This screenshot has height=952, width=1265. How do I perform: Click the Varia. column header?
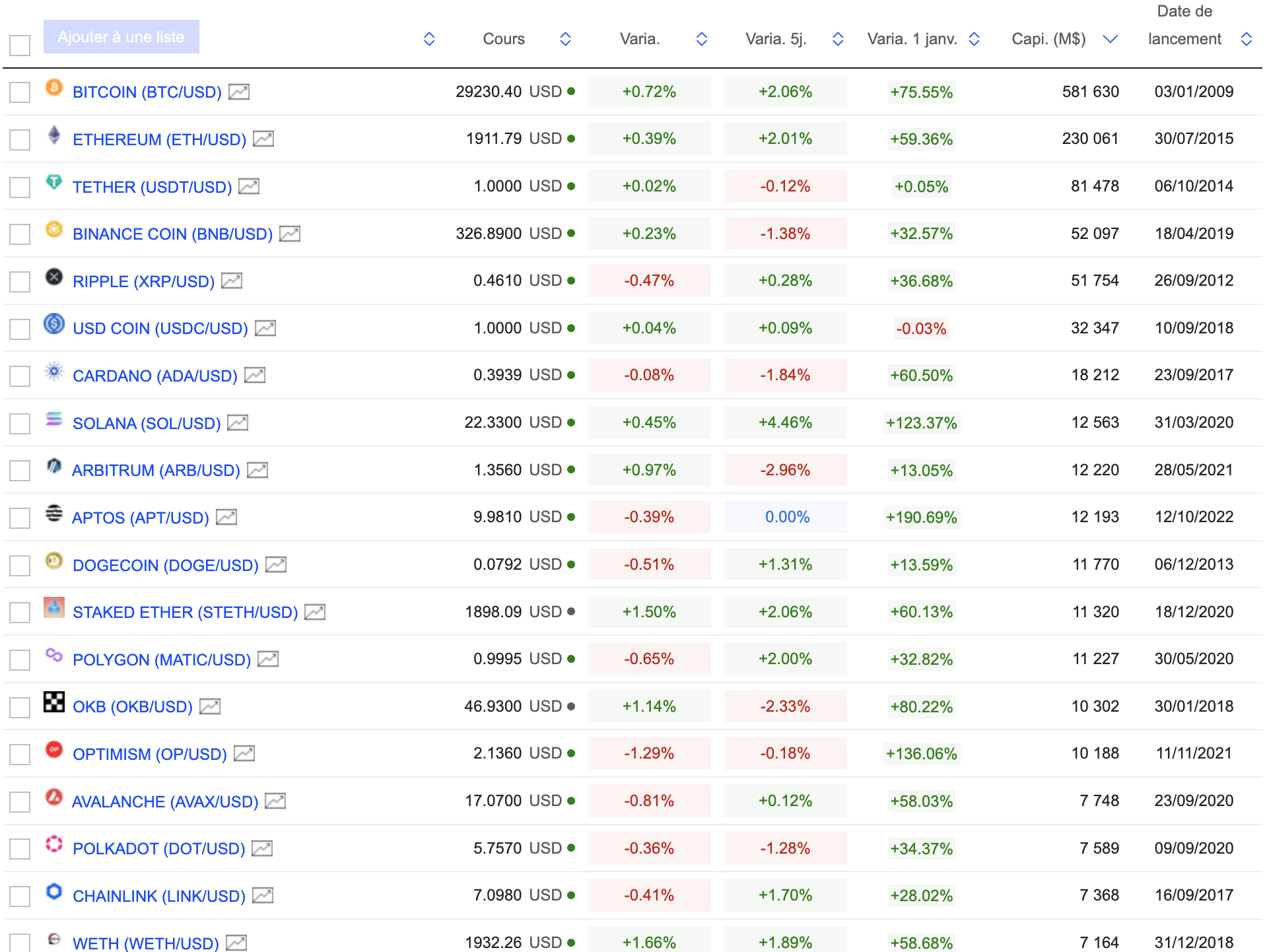pos(640,39)
